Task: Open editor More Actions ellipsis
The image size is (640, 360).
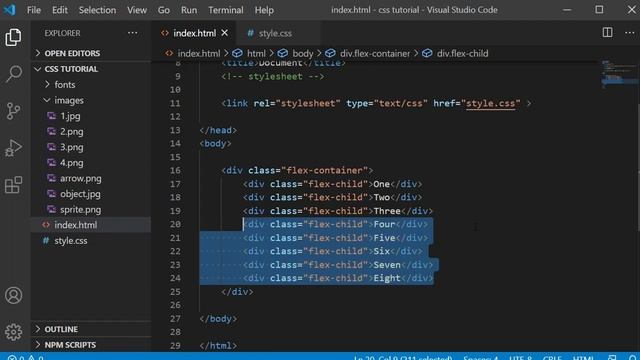Action: point(629,33)
